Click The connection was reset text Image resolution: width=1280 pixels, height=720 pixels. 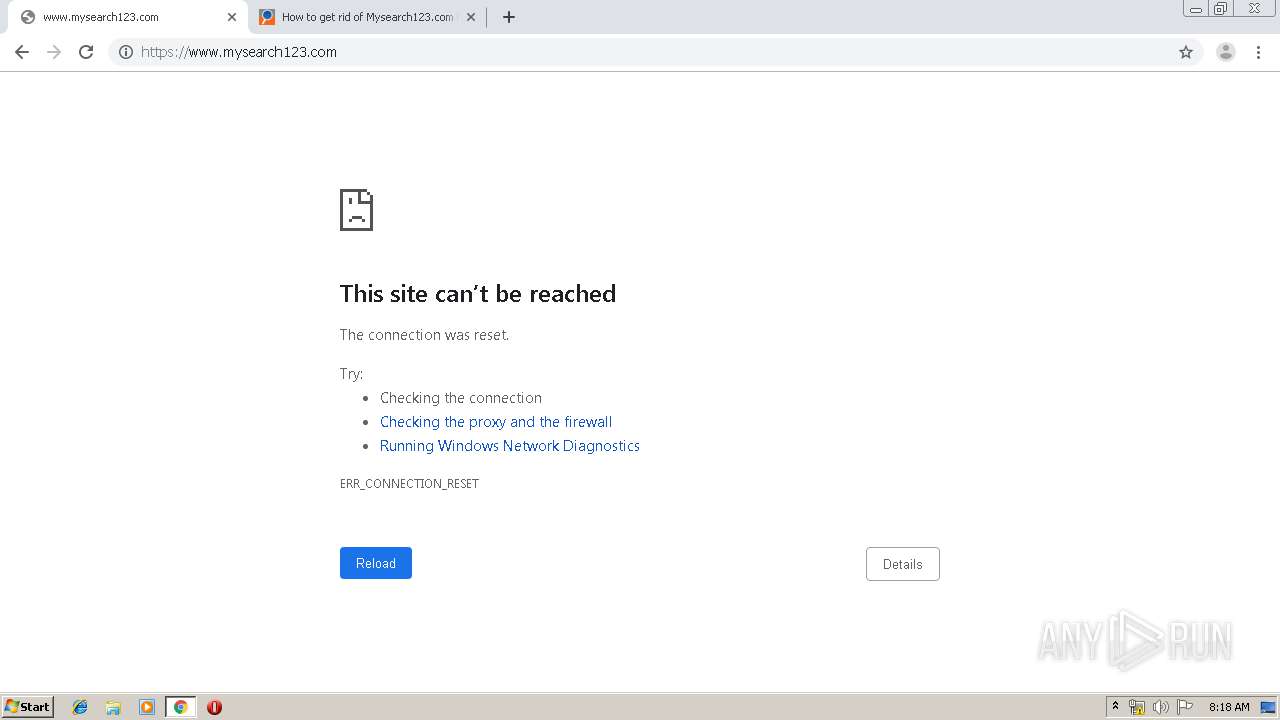click(424, 335)
